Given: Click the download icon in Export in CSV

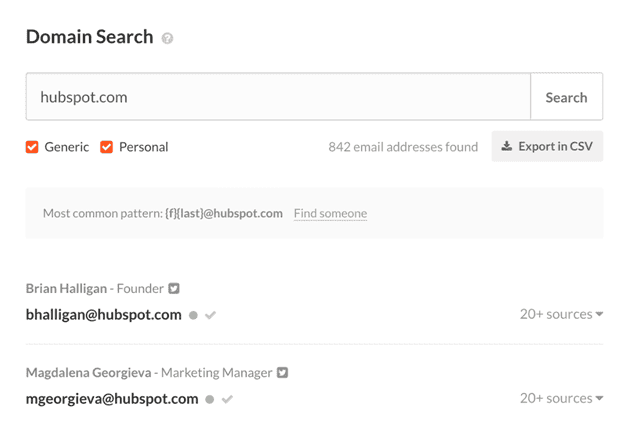Looking at the screenshot, I should [507, 146].
